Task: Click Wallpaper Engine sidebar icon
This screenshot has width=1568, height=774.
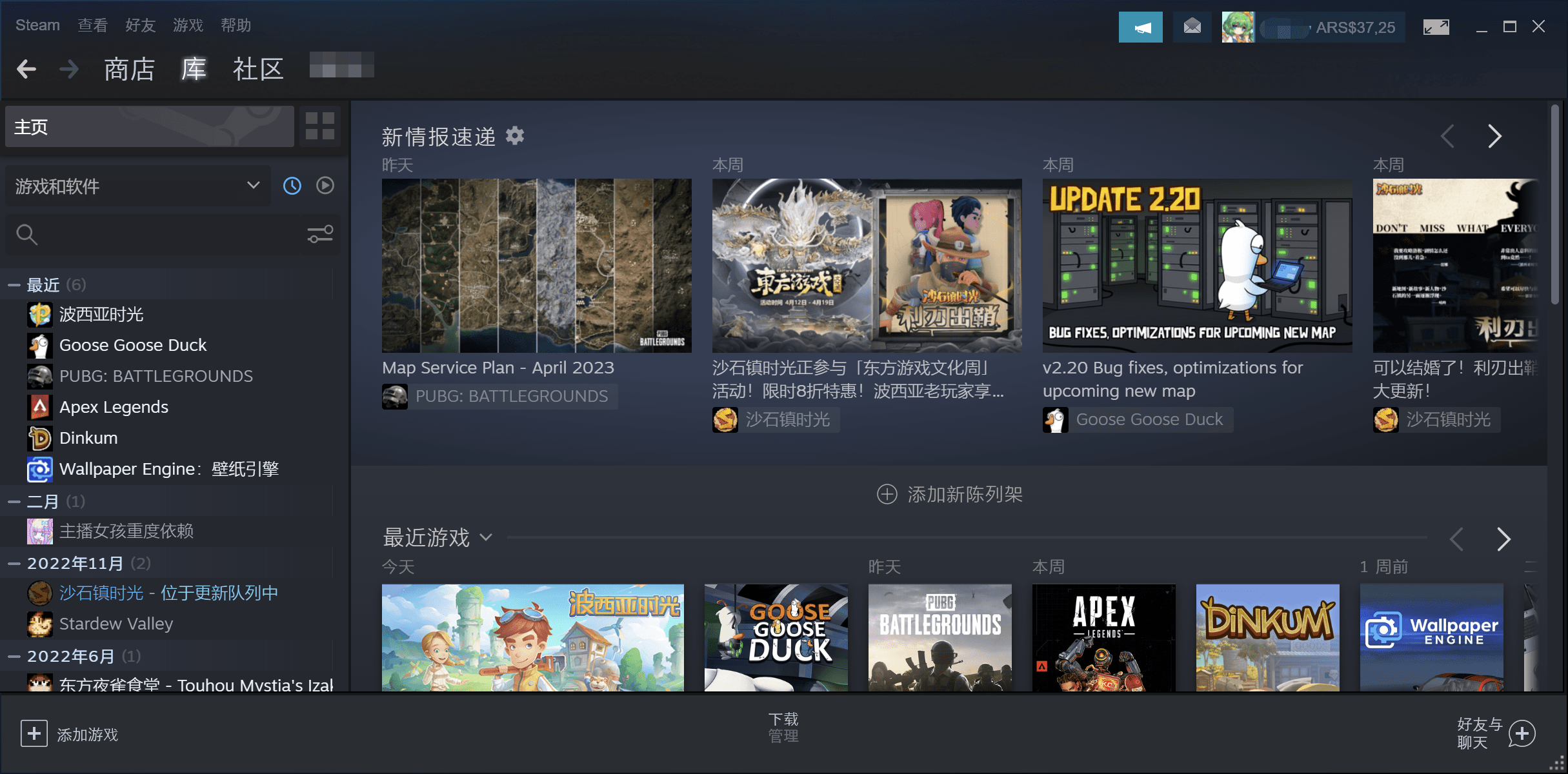Action: 40,469
